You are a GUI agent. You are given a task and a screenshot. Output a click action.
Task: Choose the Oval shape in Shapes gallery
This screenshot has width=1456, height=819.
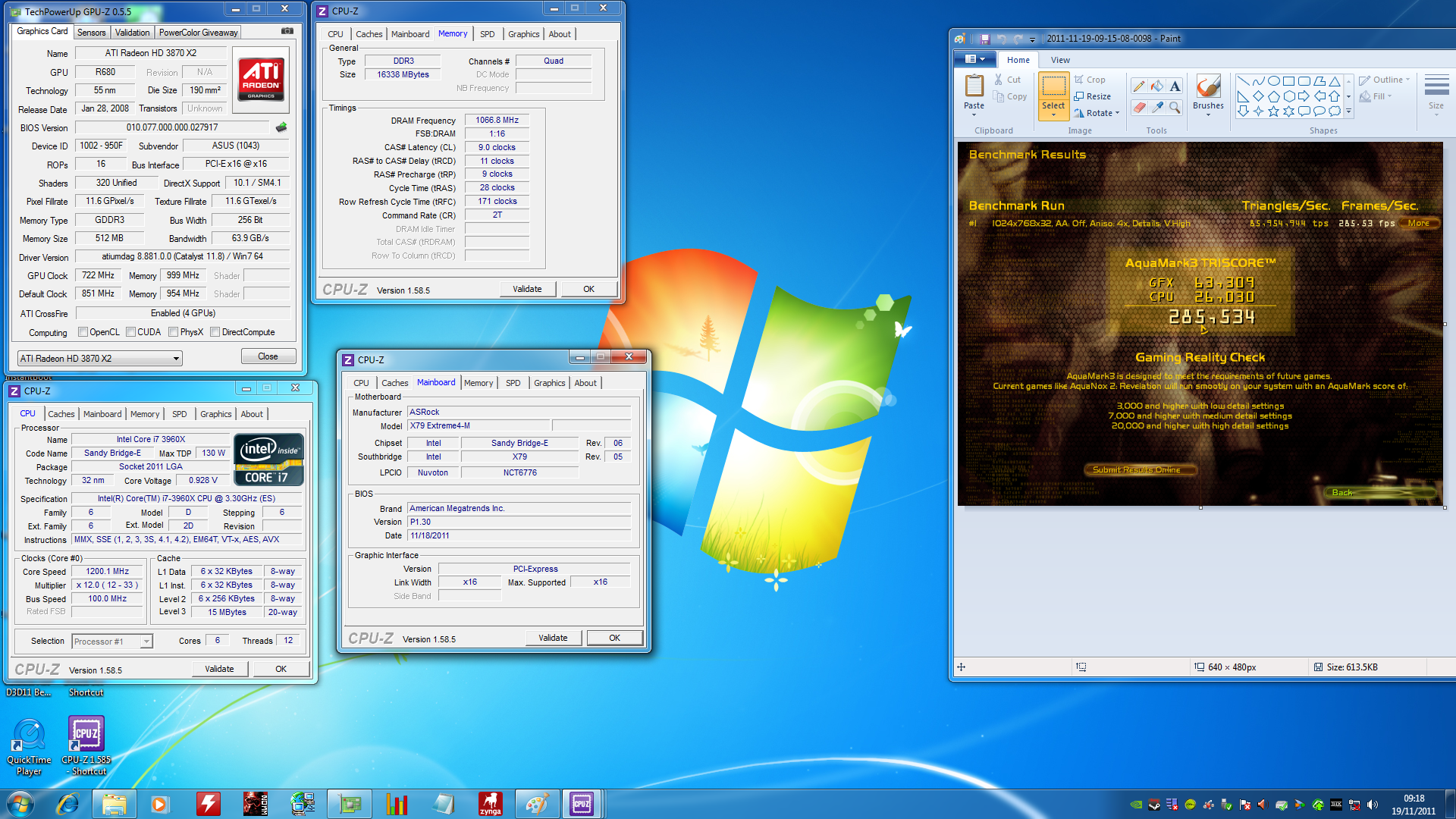[x=1274, y=81]
